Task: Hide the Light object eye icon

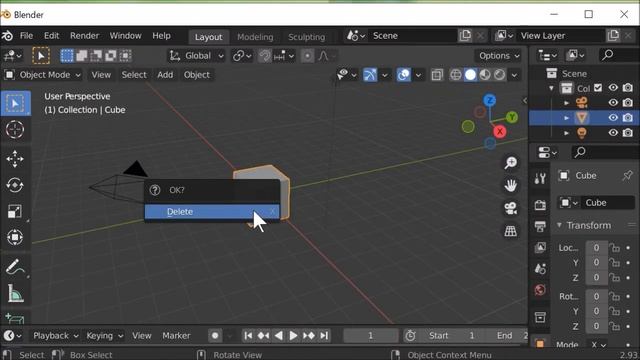Action: (613, 133)
